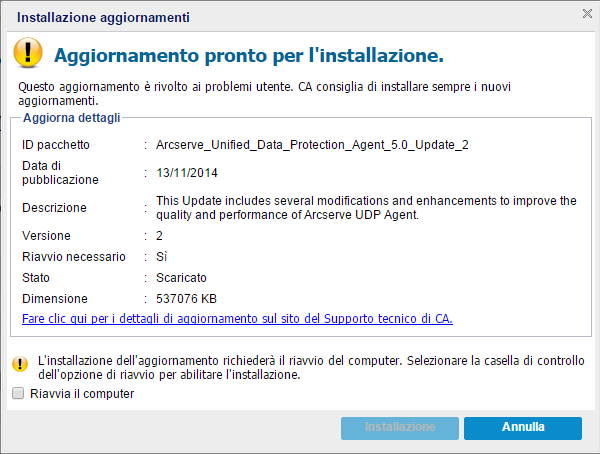Click the Versione value 2

tap(160, 237)
